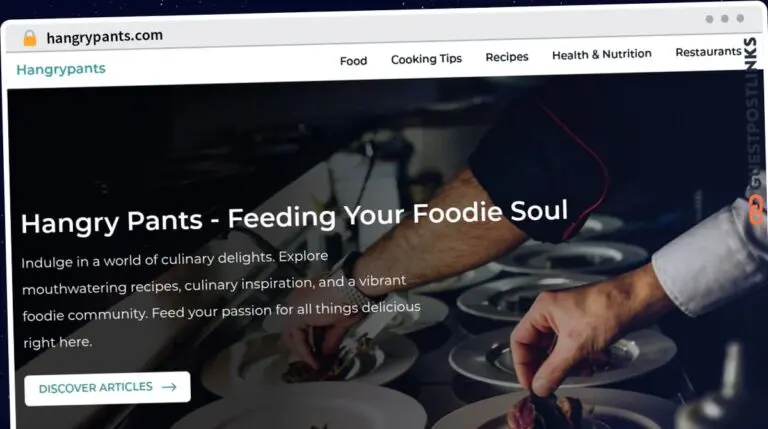Go to the Recipes section
Viewport: 768px width, 429px height.
pos(507,57)
